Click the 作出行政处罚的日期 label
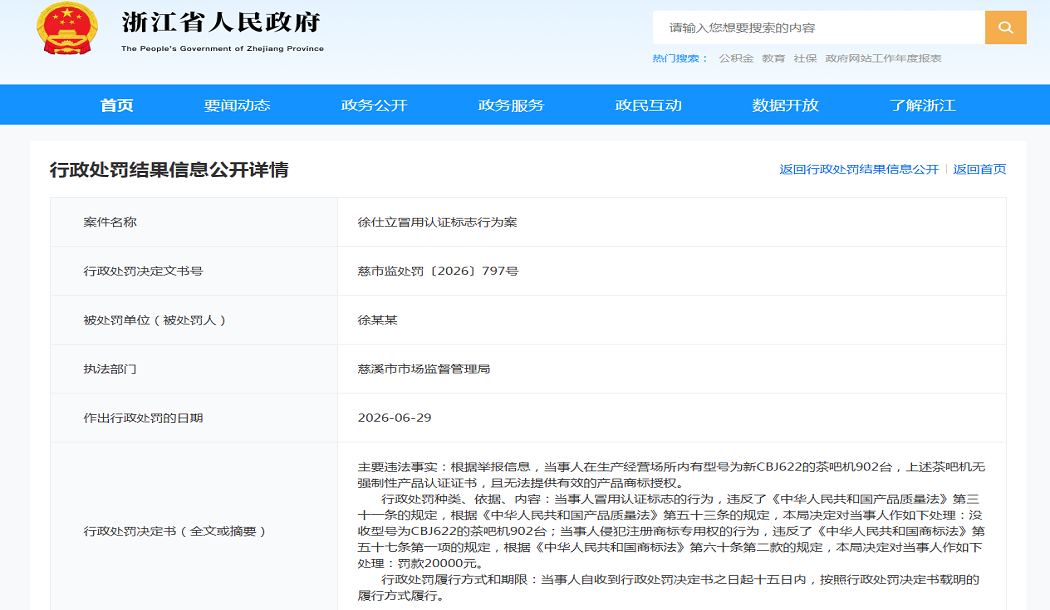Image resolution: width=1050 pixels, height=610 pixels. (x=143, y=418)
